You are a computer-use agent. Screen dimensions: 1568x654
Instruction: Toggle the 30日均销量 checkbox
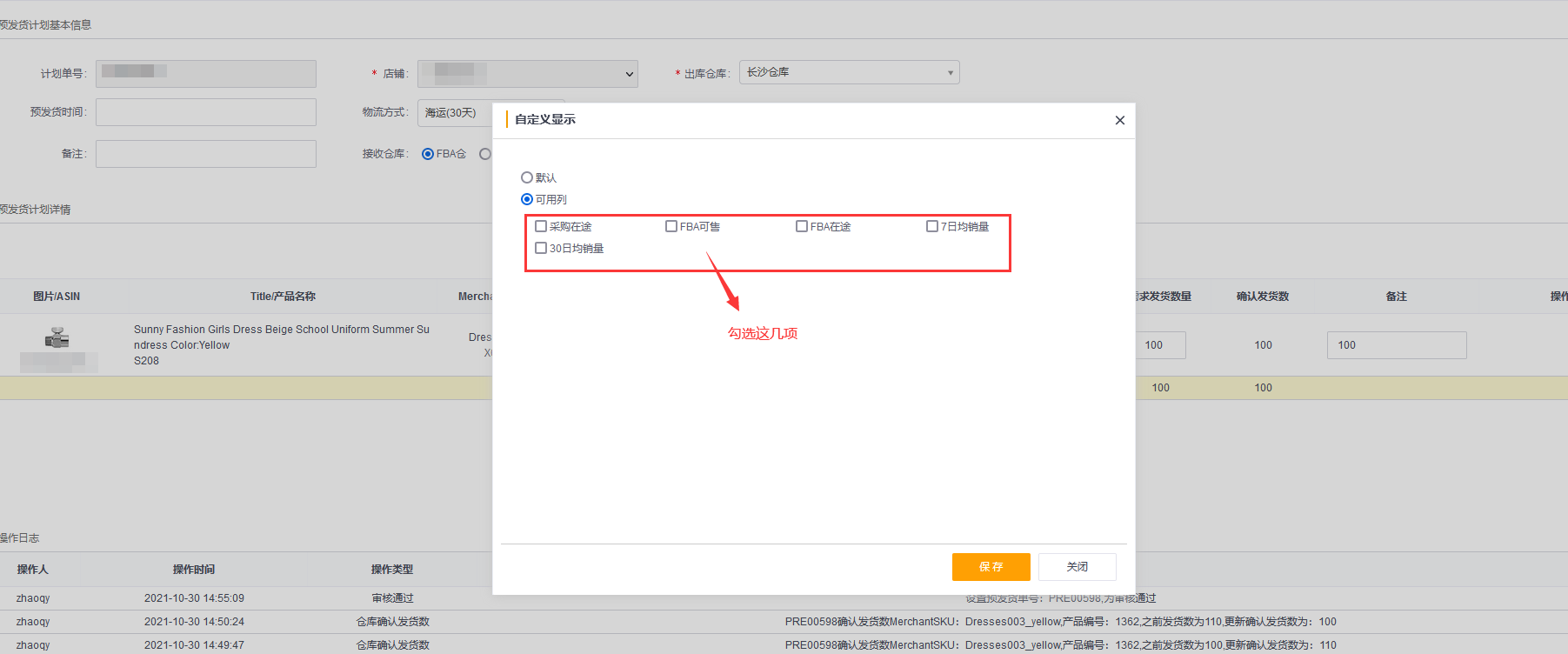coord(541,248)
